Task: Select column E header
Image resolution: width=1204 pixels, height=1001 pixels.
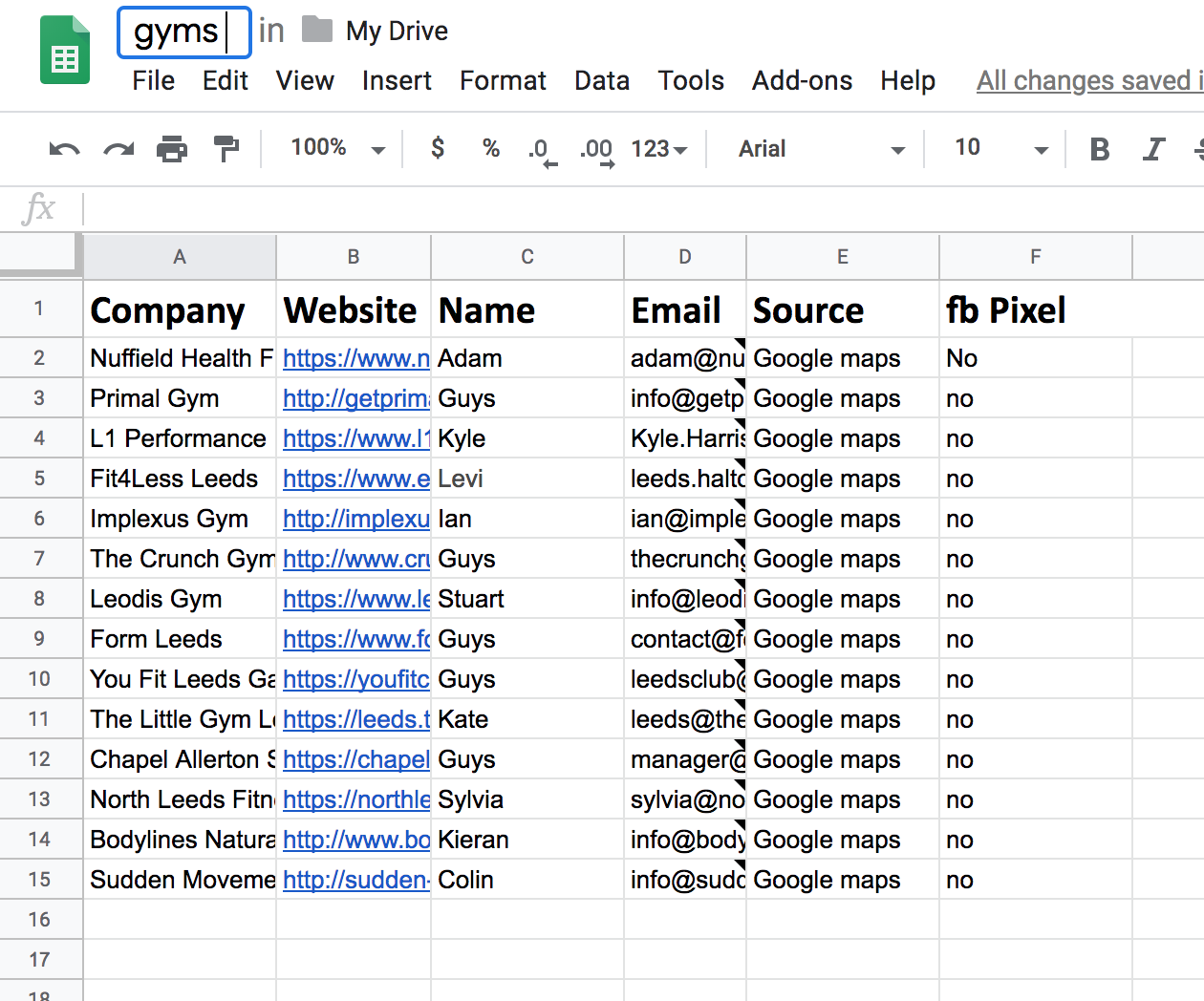Action: [x=843, y=256]
